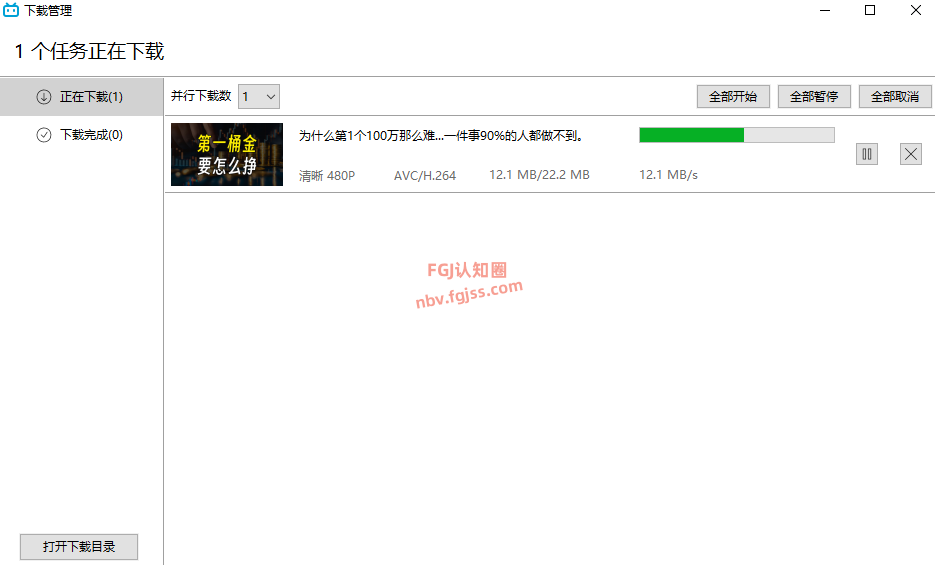Click the 并行下载数 label
The height and width of the screenshot is (565, 935).
201,96
